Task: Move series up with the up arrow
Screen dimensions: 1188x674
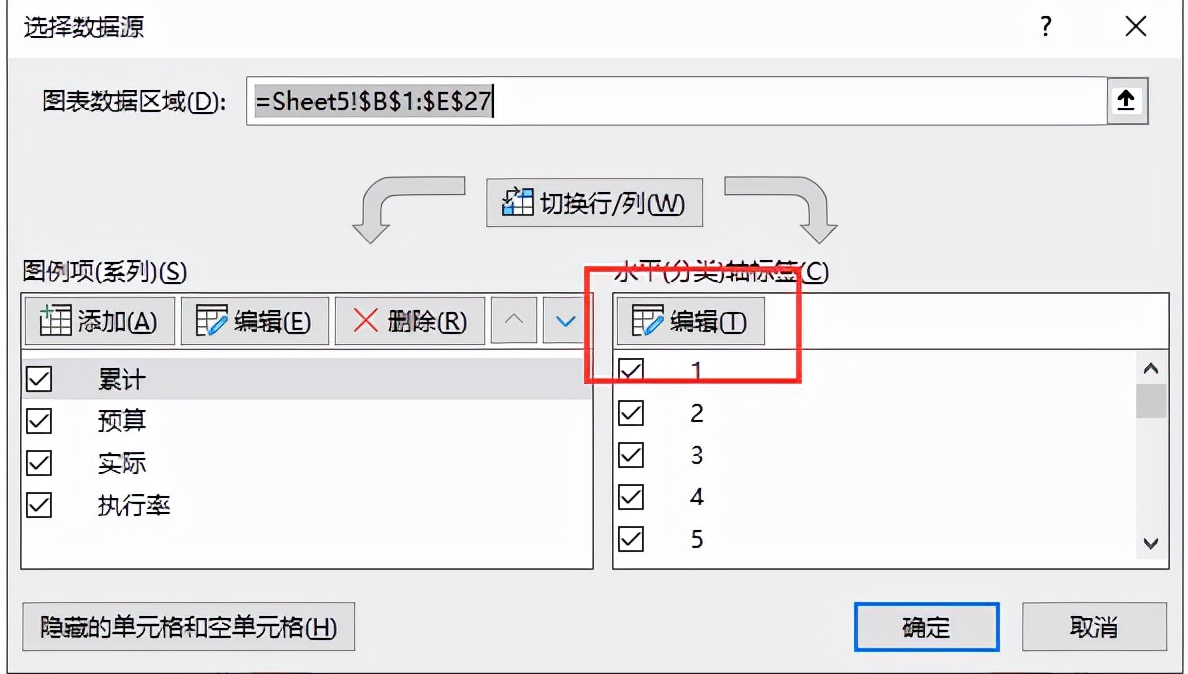Action: coord(514,321)
